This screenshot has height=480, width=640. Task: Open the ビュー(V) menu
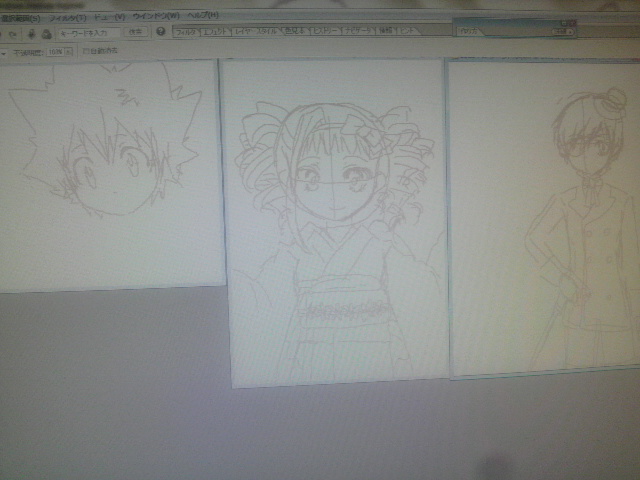[109, 17]
